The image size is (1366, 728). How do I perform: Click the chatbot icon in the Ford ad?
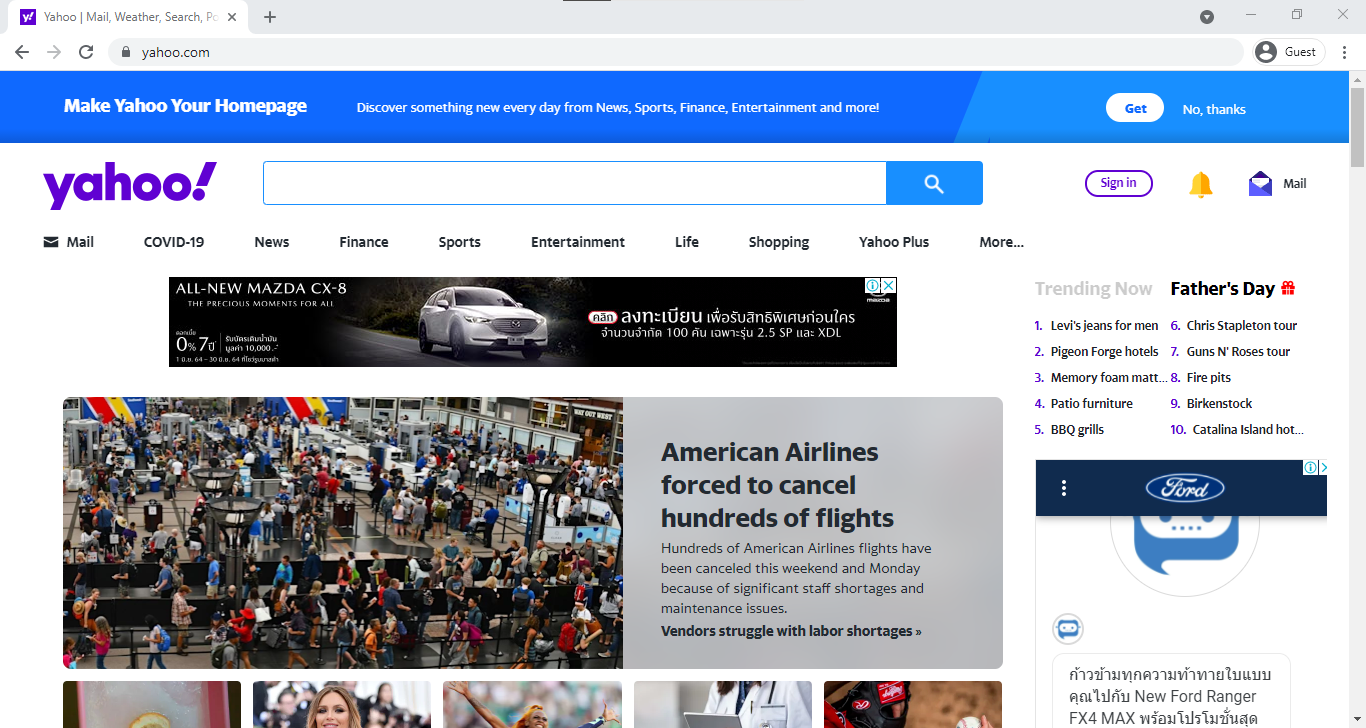pyautogui.click(x=1068, y=629)
